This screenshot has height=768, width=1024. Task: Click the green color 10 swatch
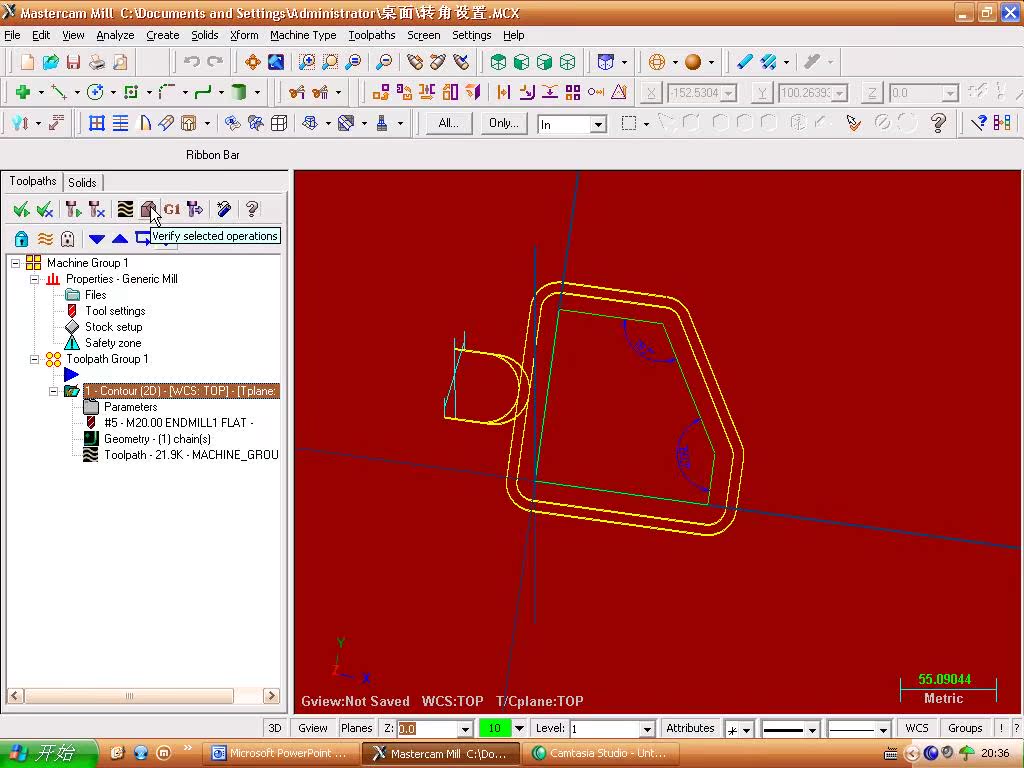coord(494,728)
